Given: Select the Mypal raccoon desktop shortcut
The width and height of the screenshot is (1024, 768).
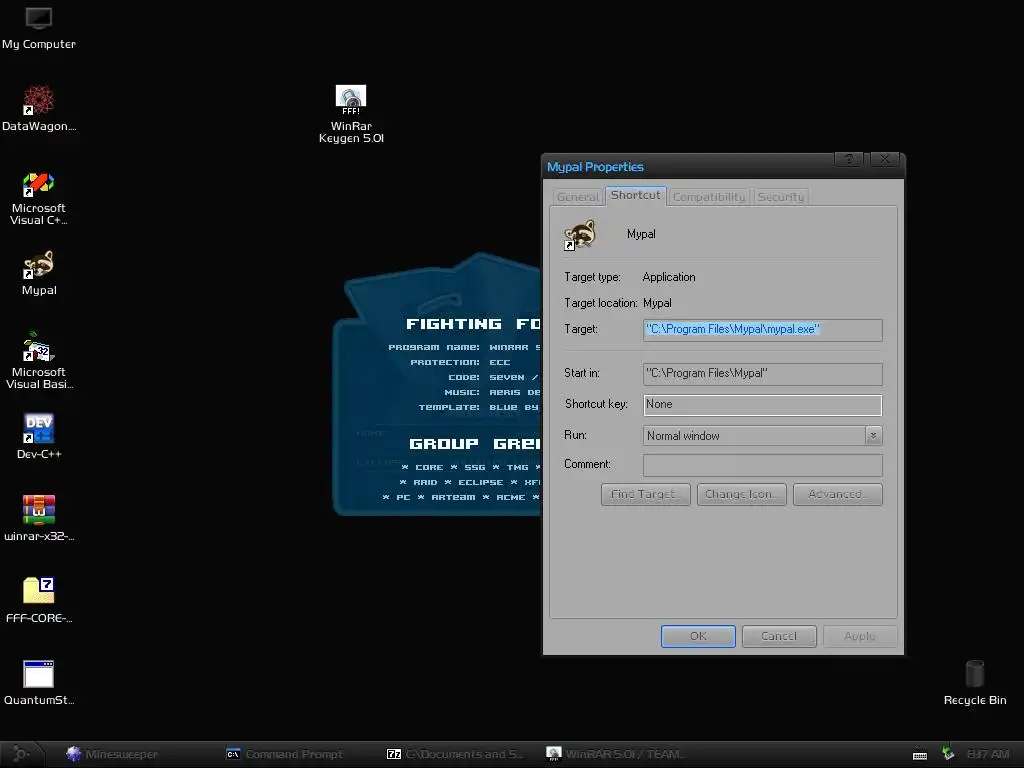Looking at the screenshot, I should [39, 273].
